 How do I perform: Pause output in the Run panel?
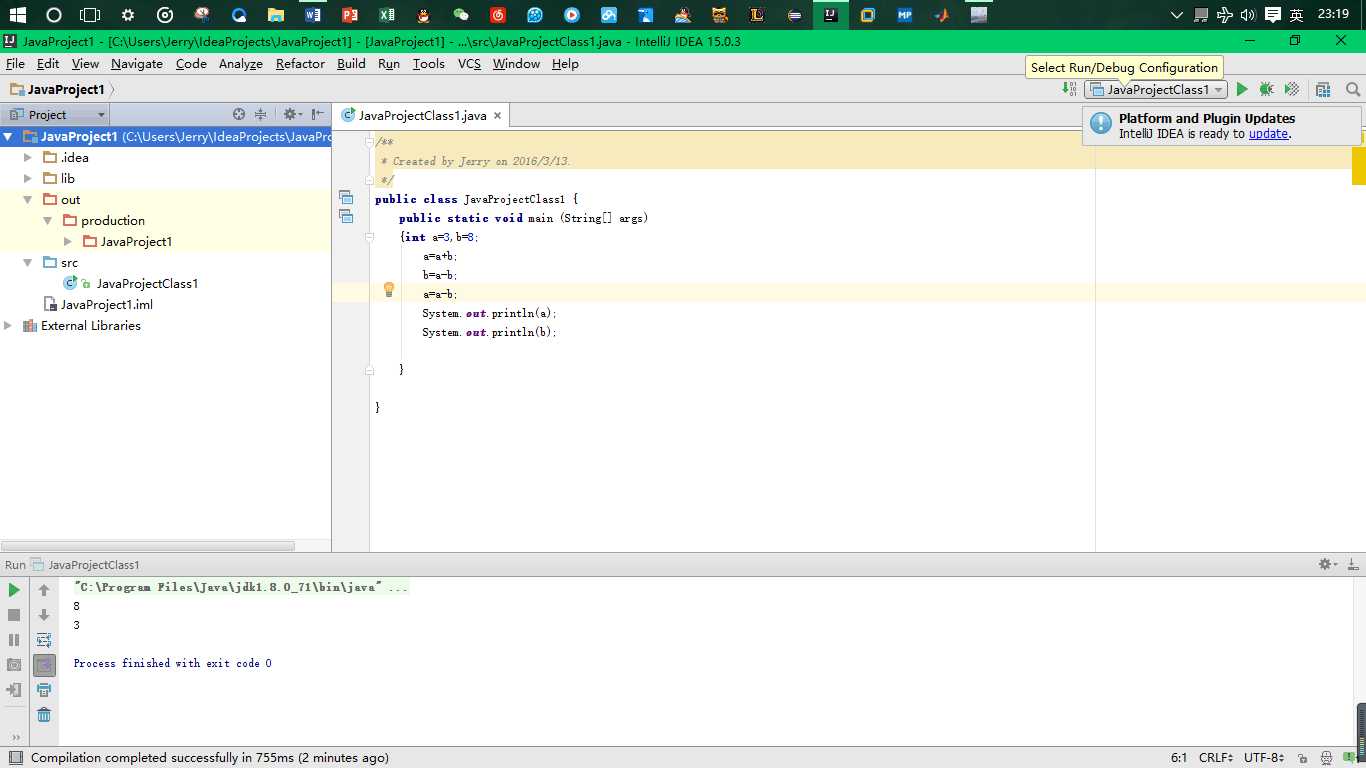(x=14, y=640)
